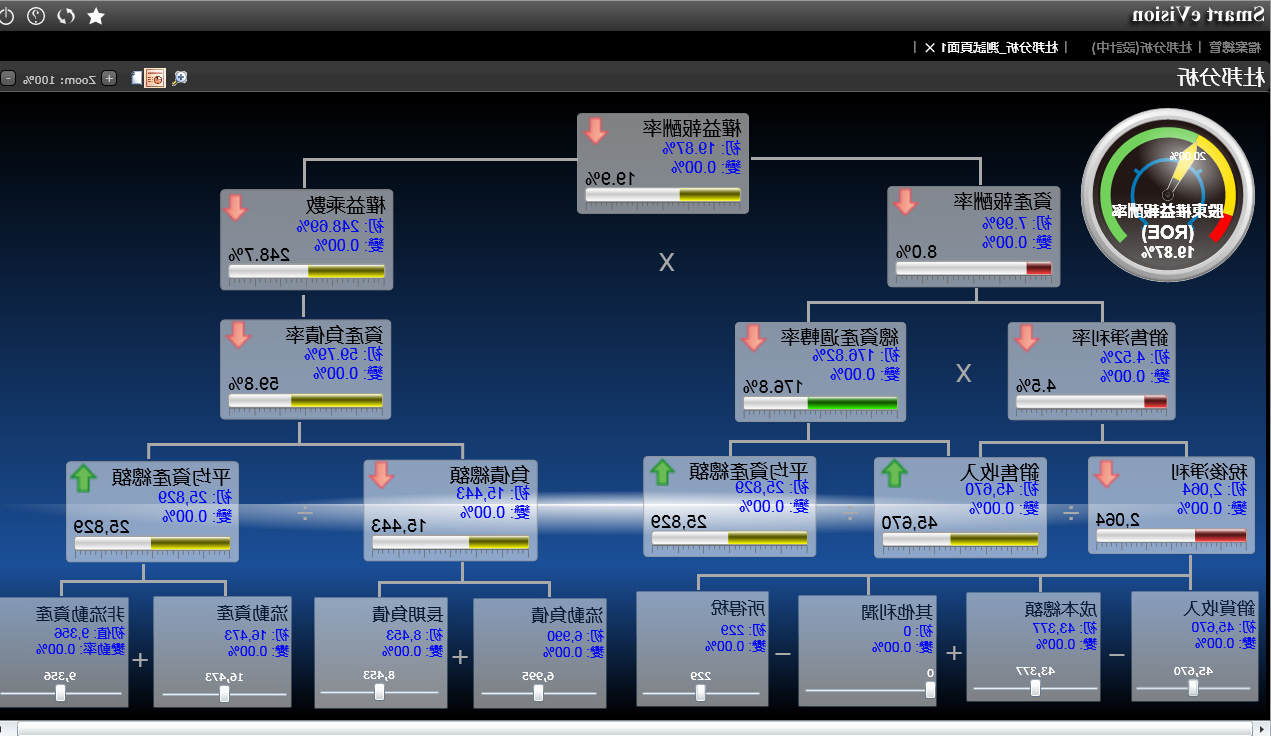This screenshot has width=1271, height=738.
Task: Click the 成本總額 slider handle
Action: point(1035,688)
